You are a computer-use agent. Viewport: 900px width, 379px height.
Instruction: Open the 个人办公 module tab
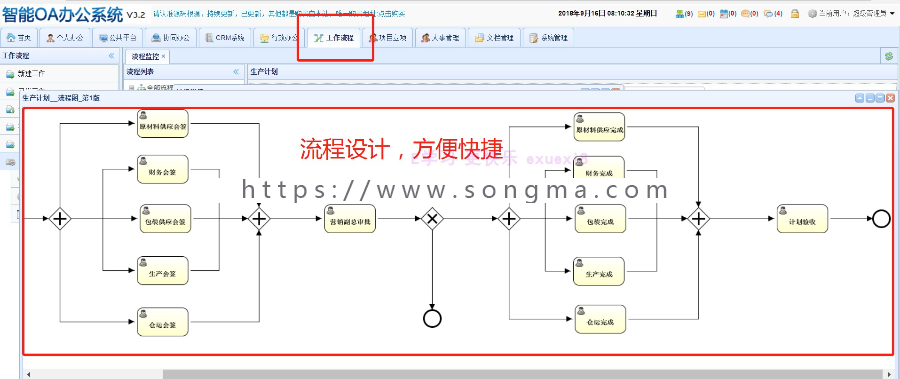coord(65,38)
